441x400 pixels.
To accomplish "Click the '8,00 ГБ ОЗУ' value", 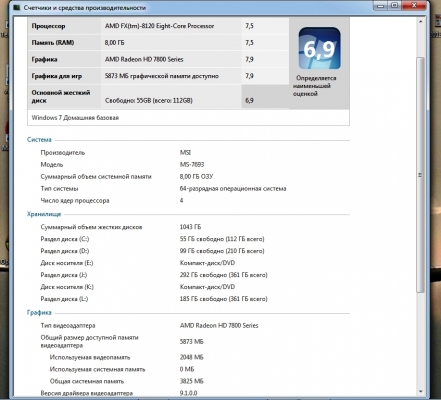I will pyautogui.click(x=196, y=177).
